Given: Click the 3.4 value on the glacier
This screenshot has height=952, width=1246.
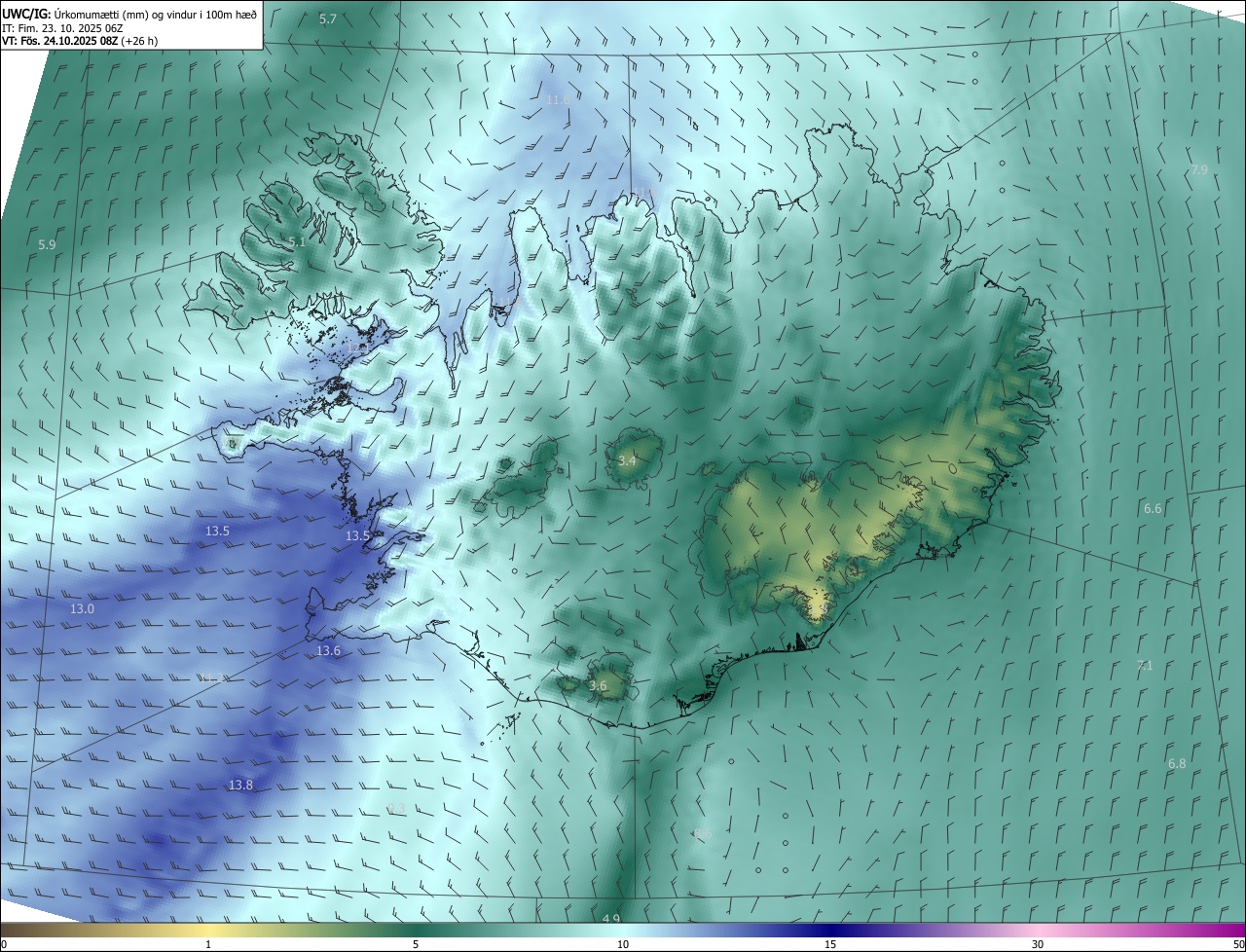Looking at the screenshot, I should pos(627,459).
